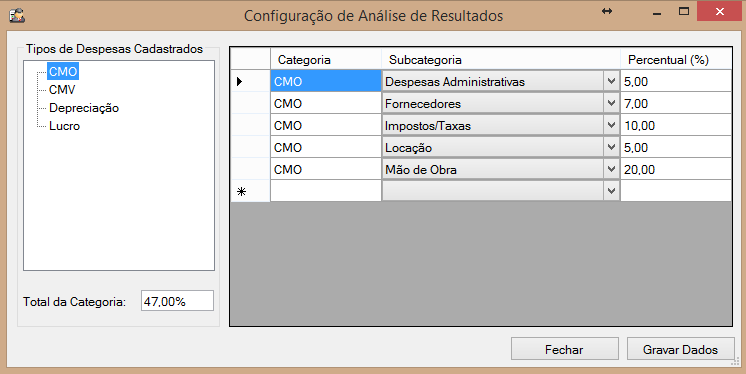Expand Mão de Obra subcategory dropdown
The height and width of the screenshot is (374, 746).
(611, 169)
